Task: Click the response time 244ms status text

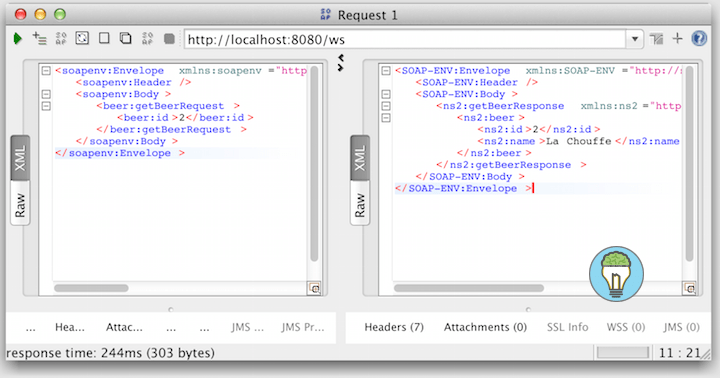Action: tap(110, 353)
